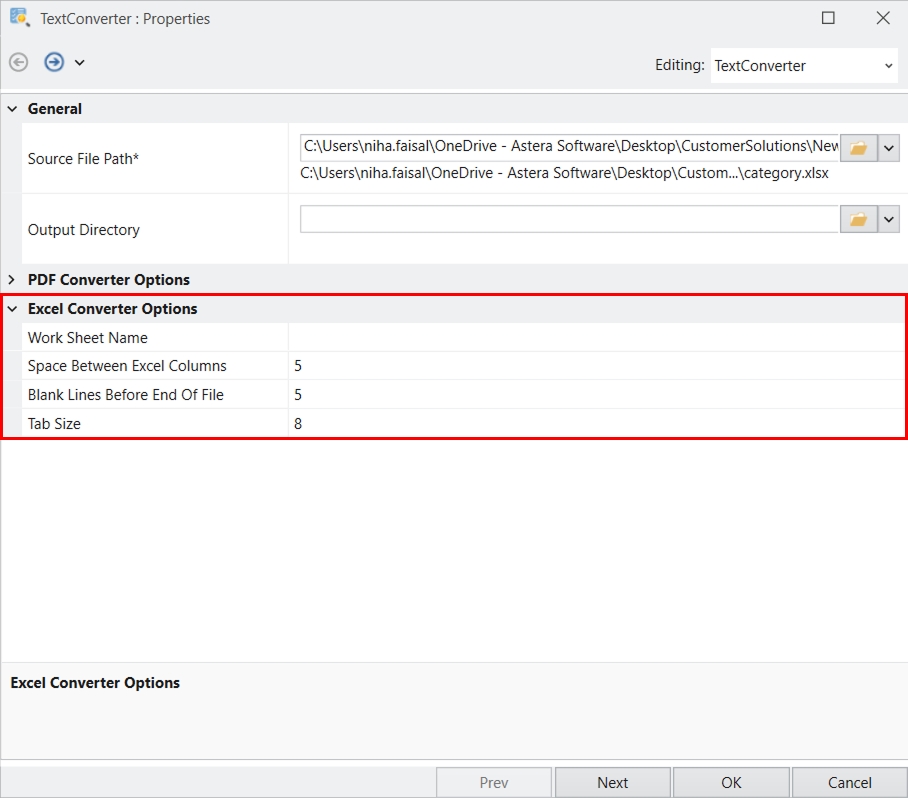Open the navigation history dropdown arrow
Screen dimensions: 908x798
point(80,63)
